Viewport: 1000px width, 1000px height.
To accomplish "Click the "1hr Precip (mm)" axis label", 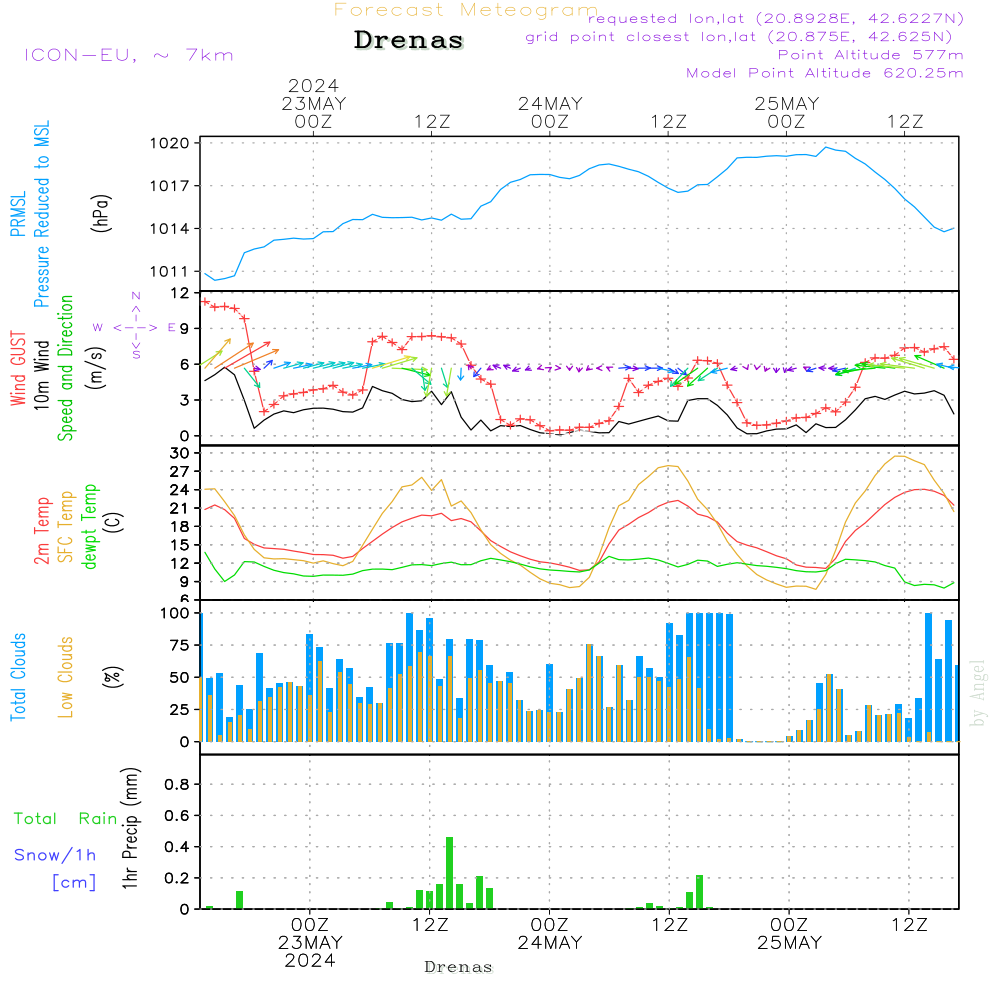I will (x=129, y=828).
